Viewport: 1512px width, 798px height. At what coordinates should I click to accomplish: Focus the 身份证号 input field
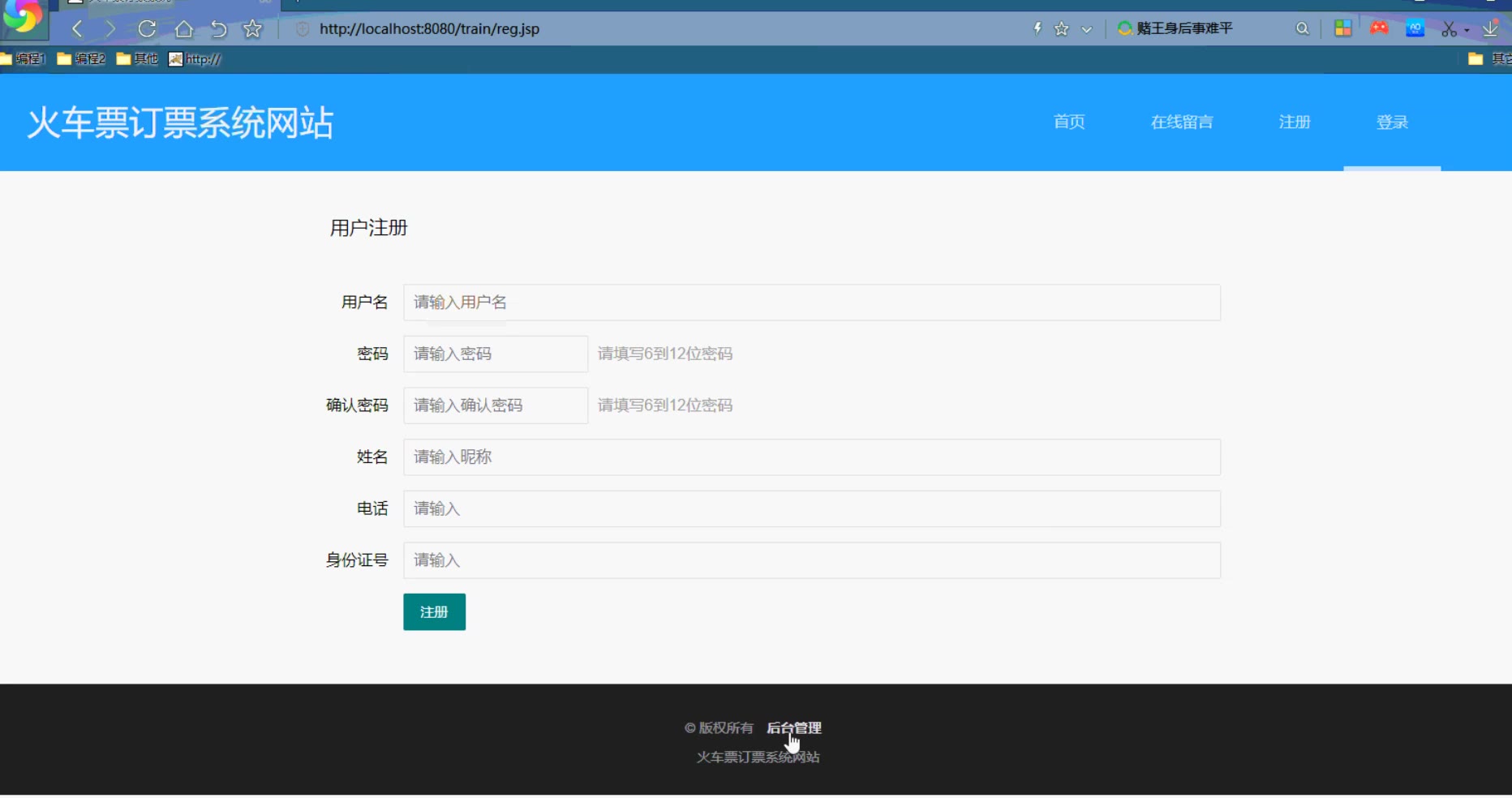pyautogui.click(x=812, y=560)
